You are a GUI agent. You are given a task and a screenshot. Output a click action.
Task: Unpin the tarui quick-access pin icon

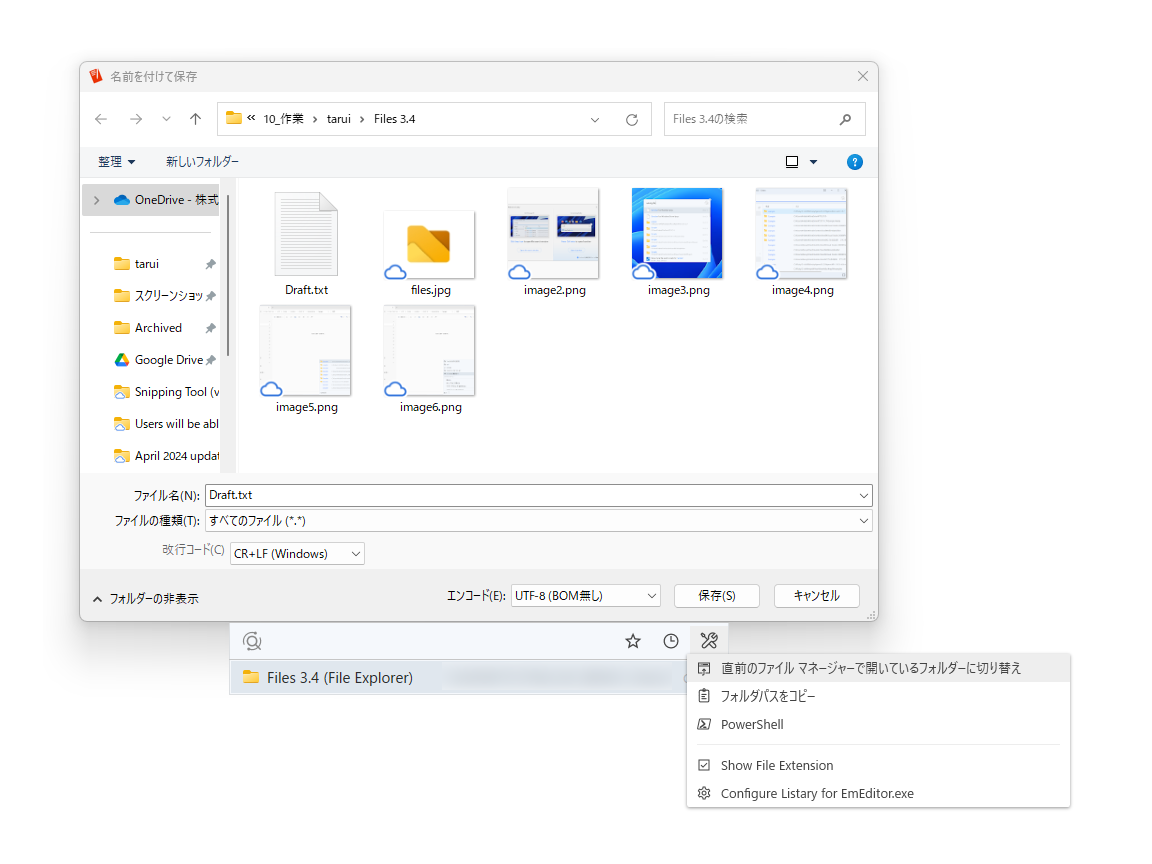[x=211, y=264]
